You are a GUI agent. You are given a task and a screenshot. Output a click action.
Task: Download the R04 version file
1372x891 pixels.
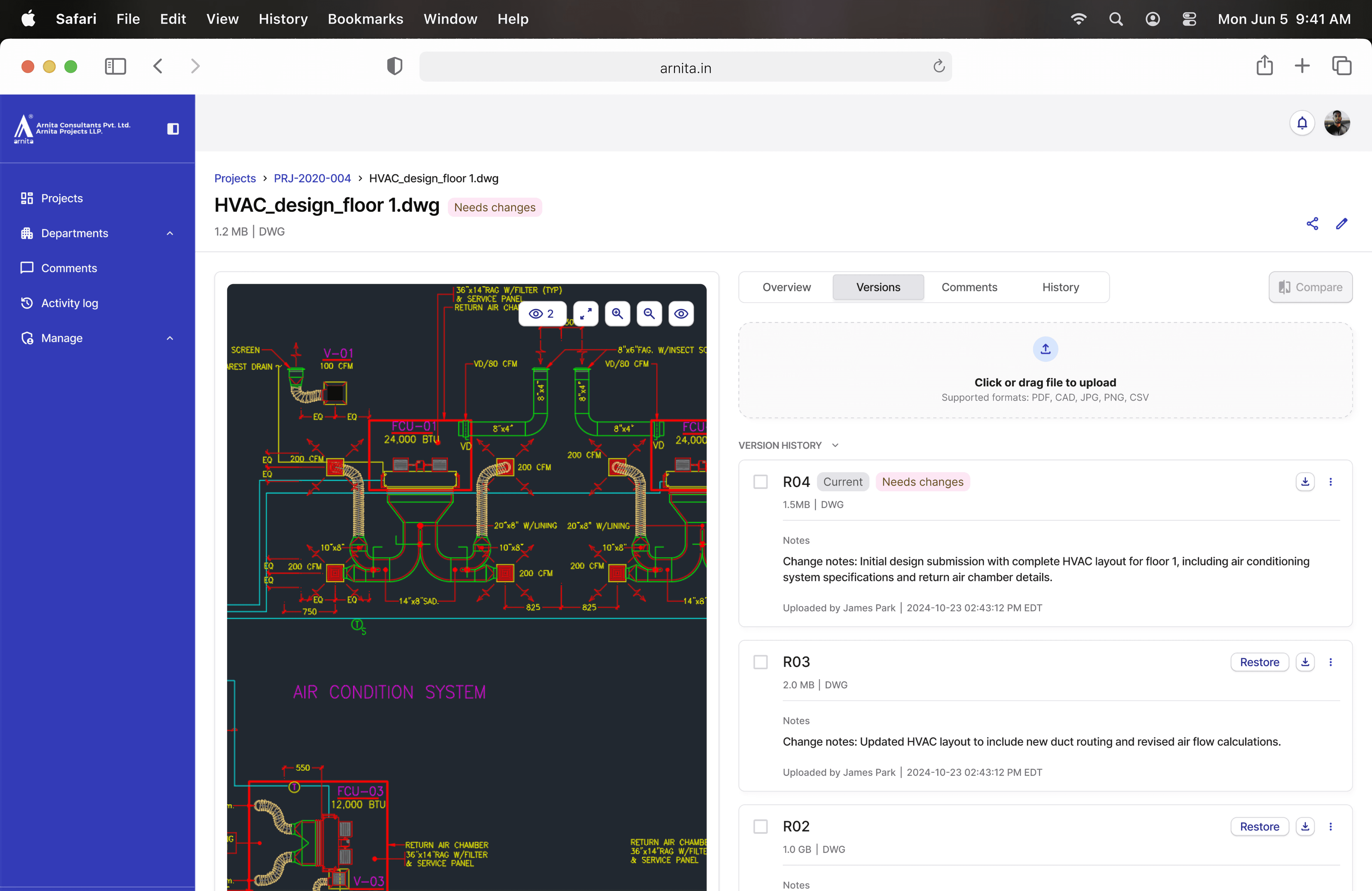click(1305, 481)
